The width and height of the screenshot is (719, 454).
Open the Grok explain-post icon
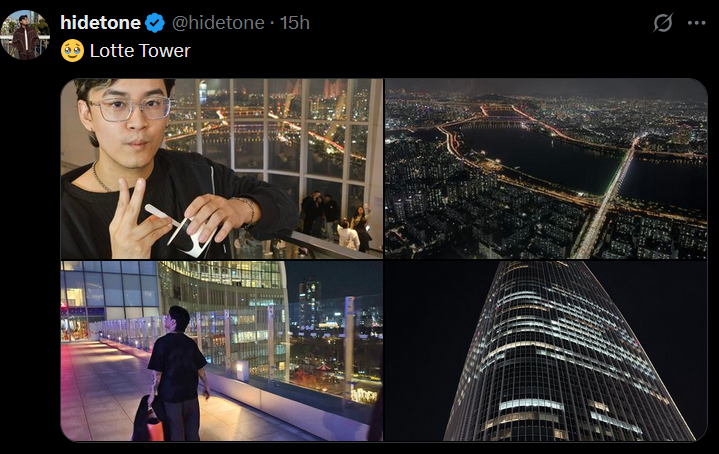coord(663,22)
